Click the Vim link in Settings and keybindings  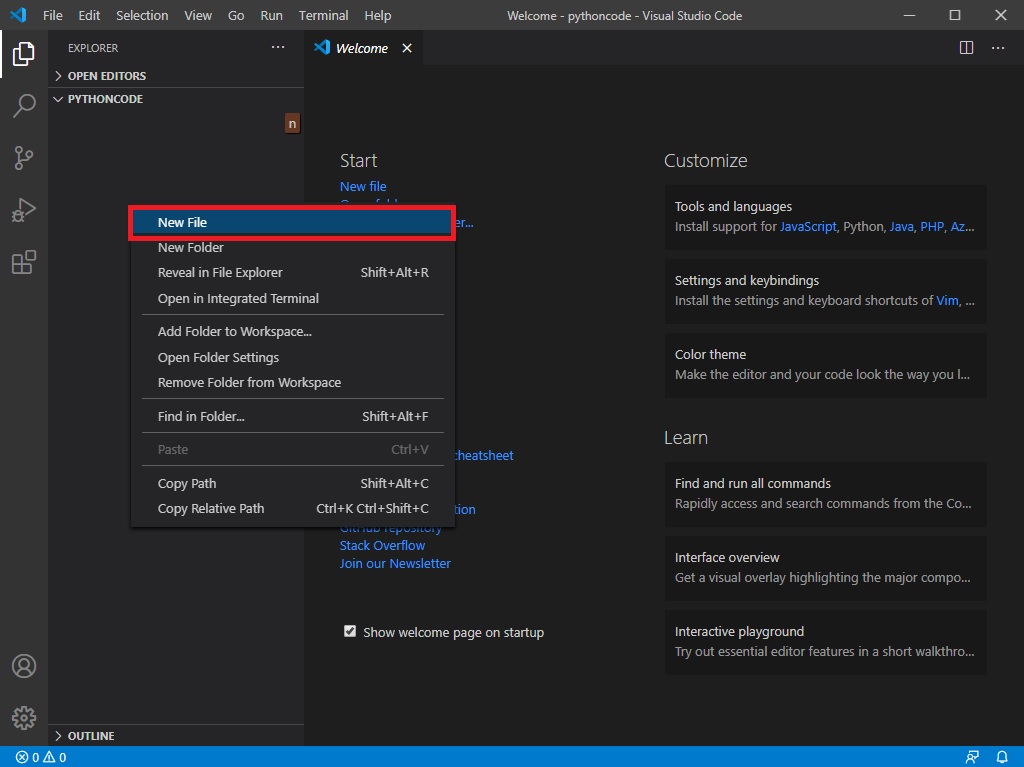point(947,301)
